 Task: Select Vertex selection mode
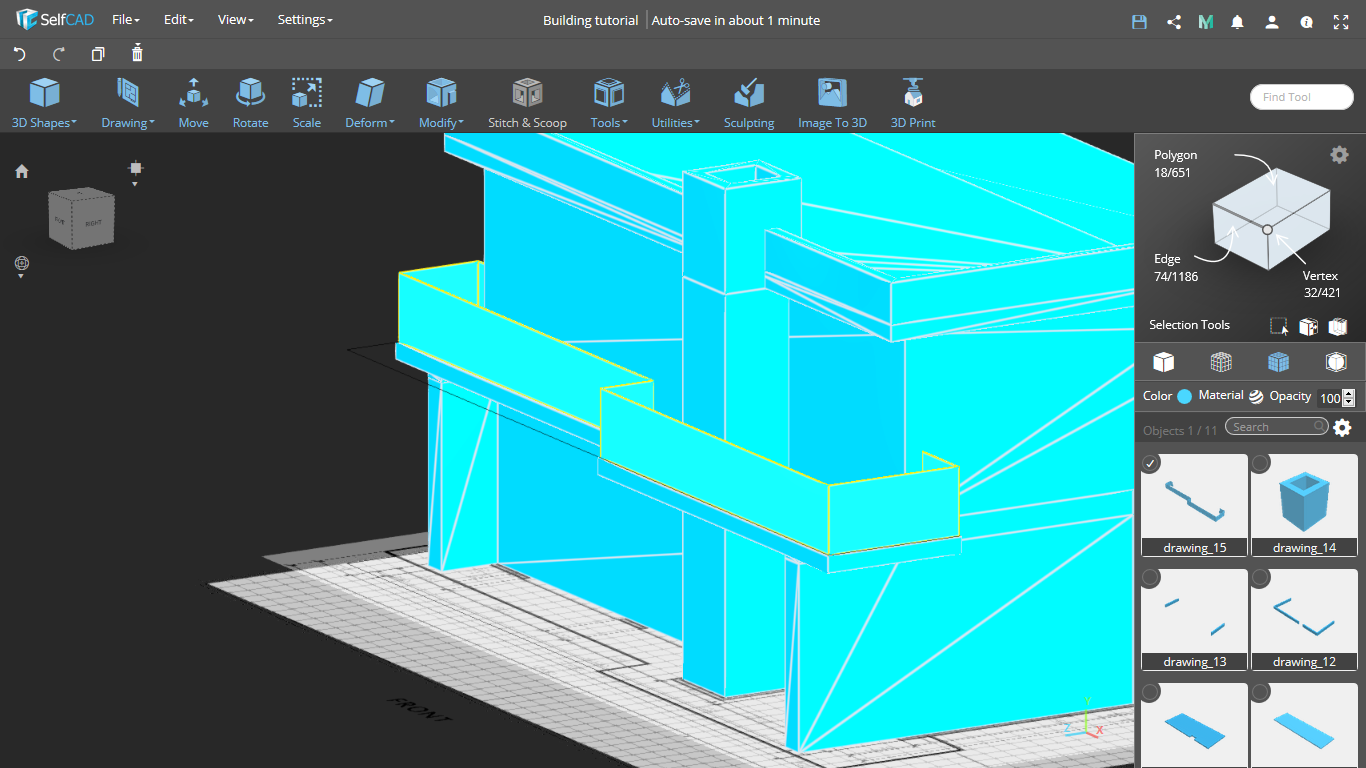1321,284
